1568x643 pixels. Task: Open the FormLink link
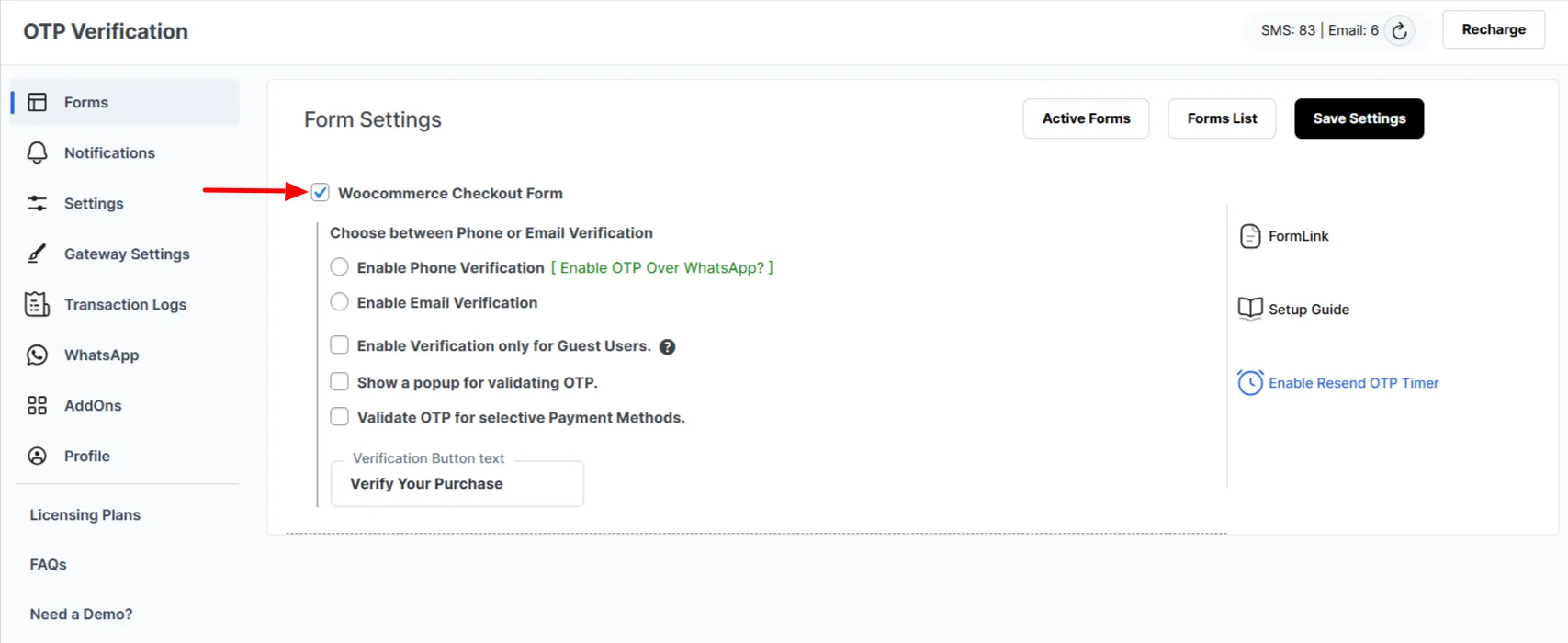[1299, 236]
